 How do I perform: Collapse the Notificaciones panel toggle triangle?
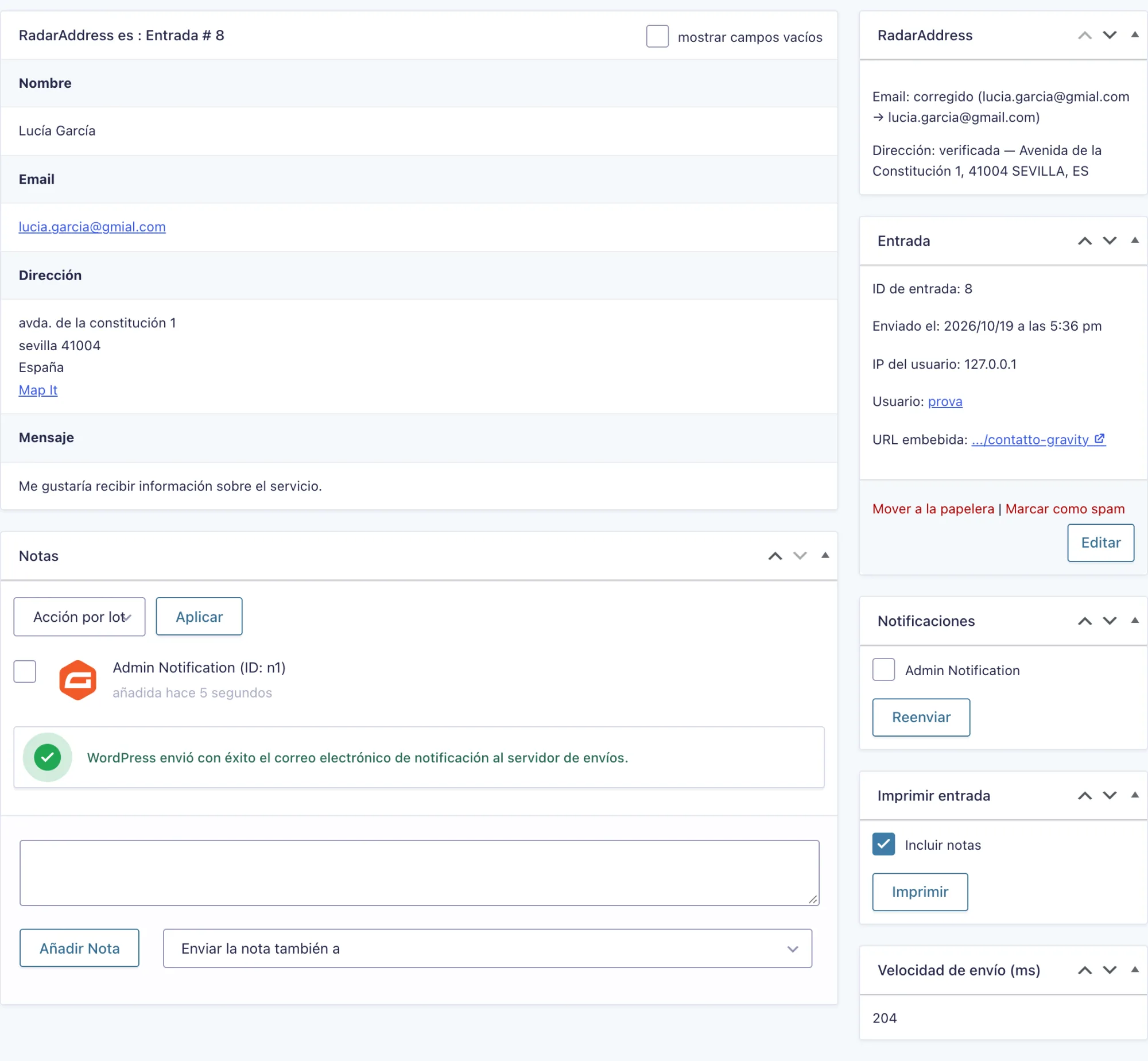tap(1135, 621)
